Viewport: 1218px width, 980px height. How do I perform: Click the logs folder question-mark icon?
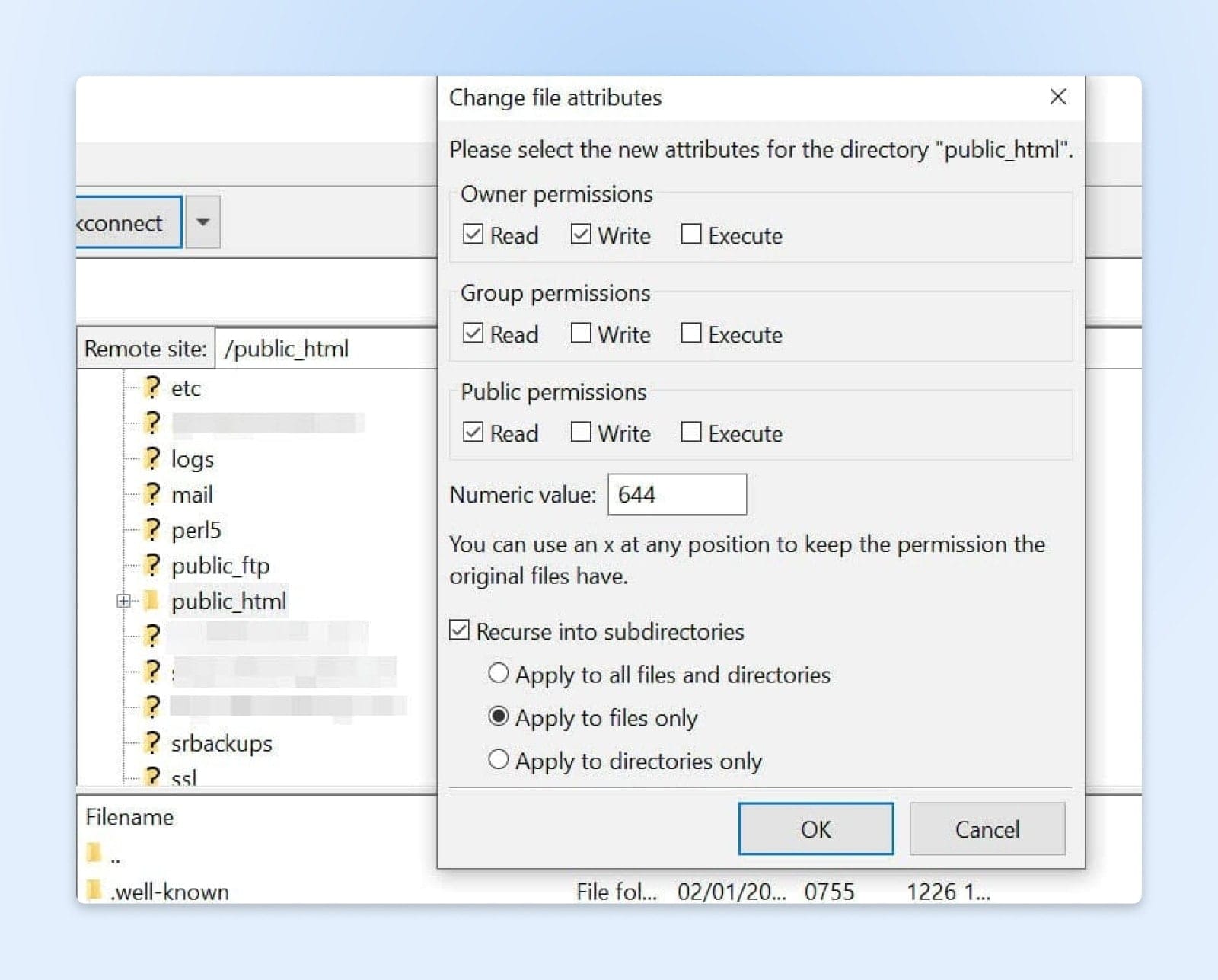pos(152,458)
